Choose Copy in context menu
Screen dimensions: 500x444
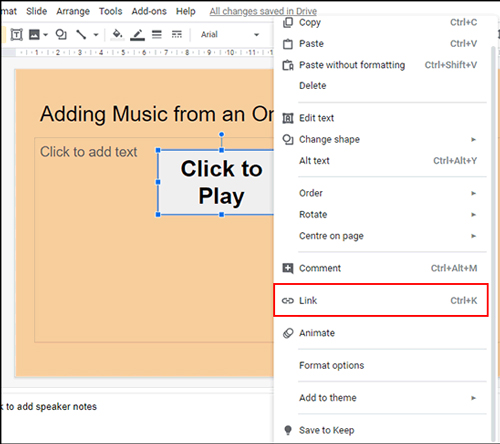pyautogui.click(x=380, y=22)
